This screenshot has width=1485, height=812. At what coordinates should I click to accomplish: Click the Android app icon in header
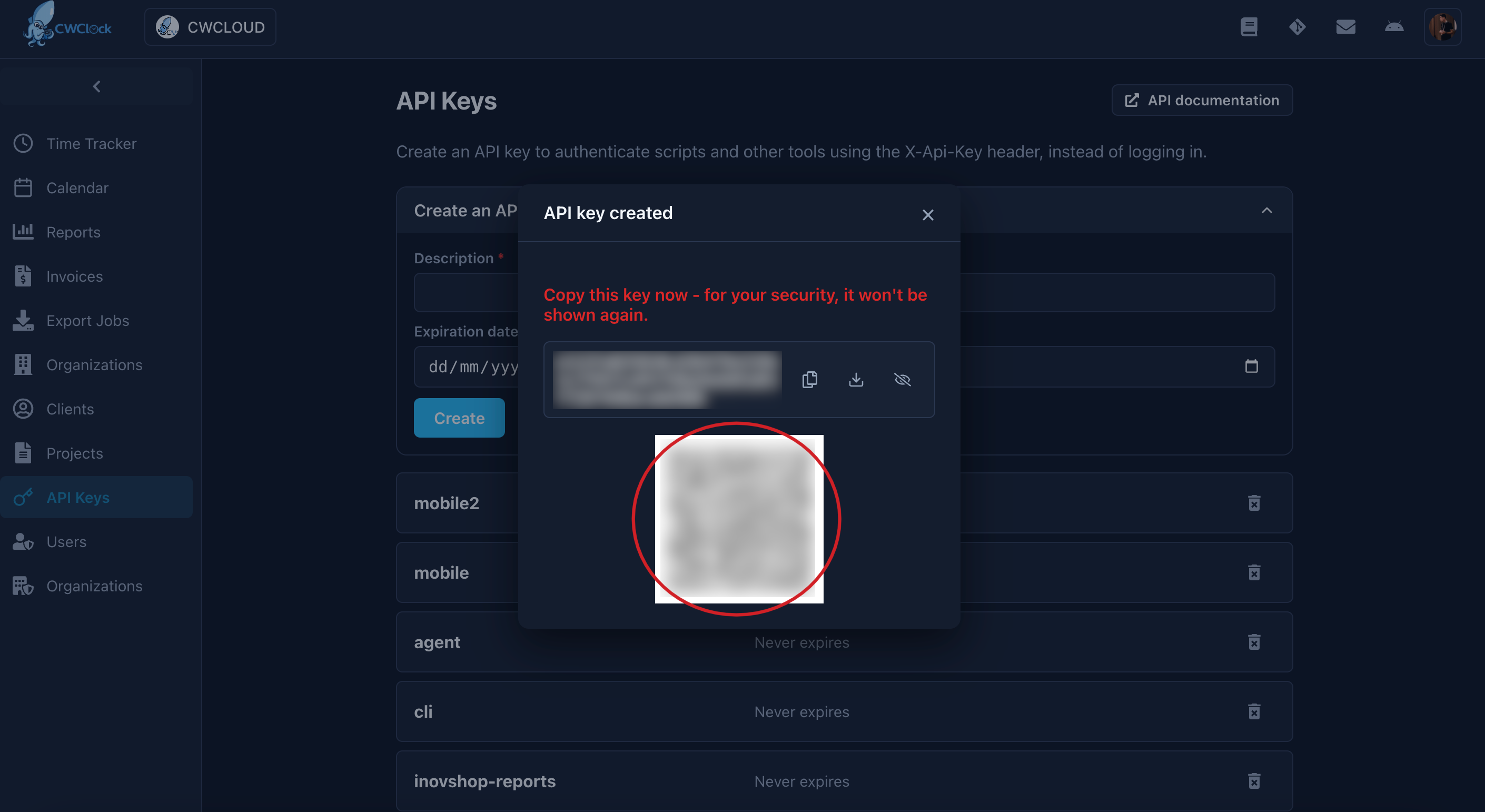[x=1394, y=27]
